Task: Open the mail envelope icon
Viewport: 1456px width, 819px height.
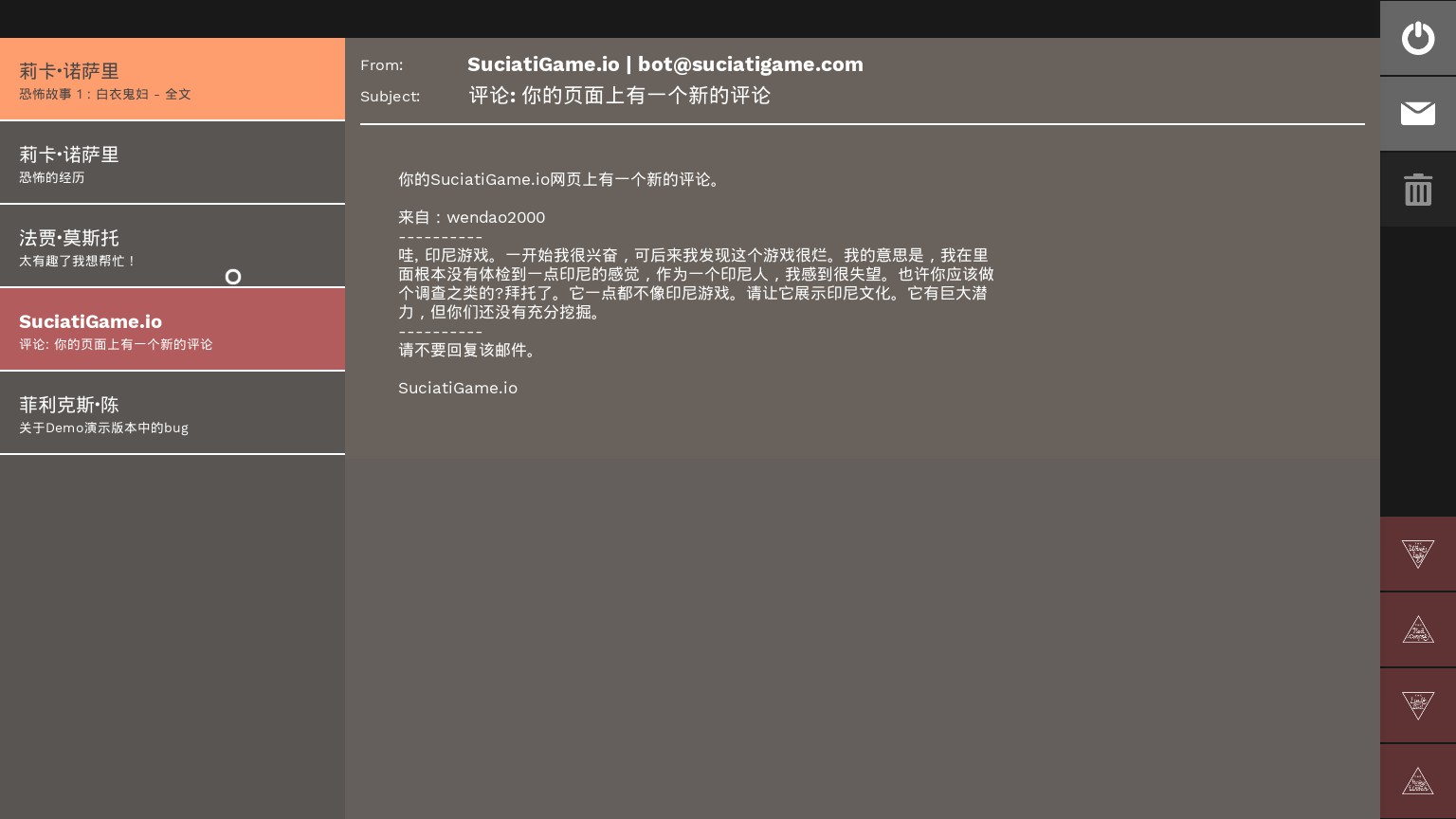Action: click(x=1418, y=114)
